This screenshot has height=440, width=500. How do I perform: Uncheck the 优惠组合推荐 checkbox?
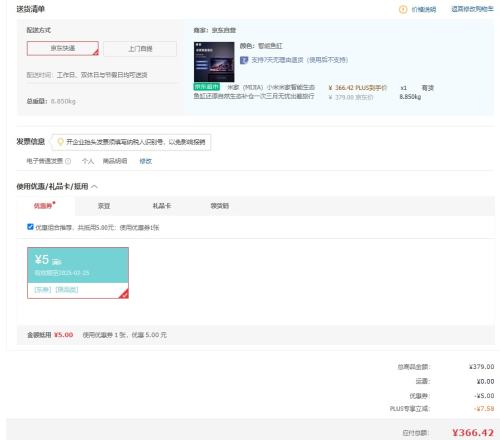(30, 227)
